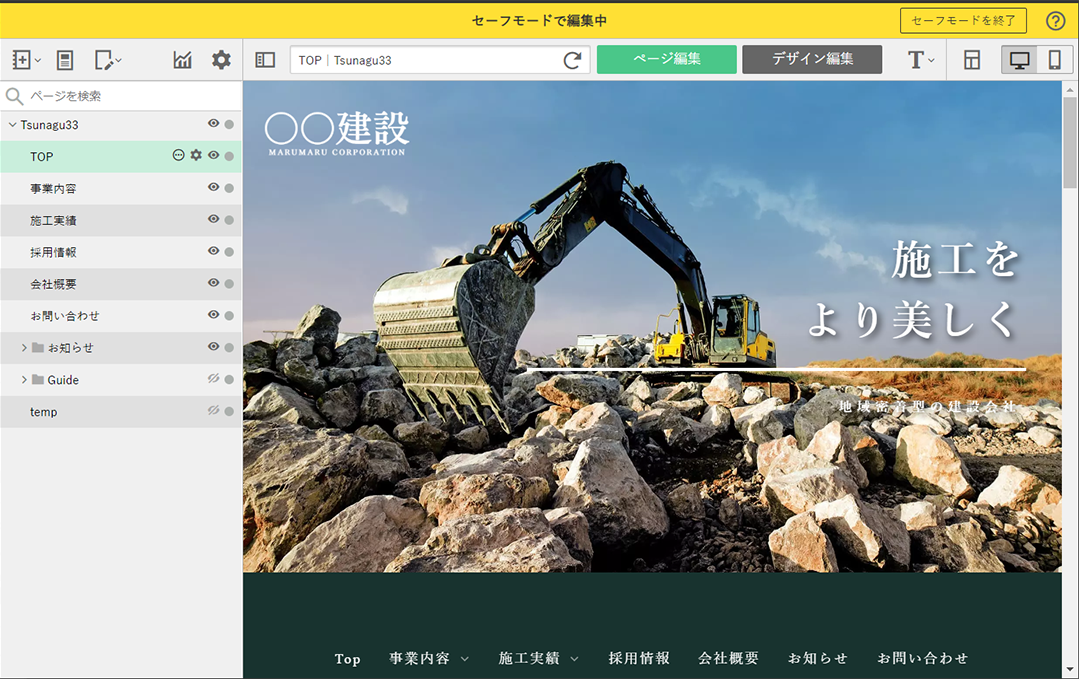
Task: Open site settings gear in toolbar
Action: [221, 60]
